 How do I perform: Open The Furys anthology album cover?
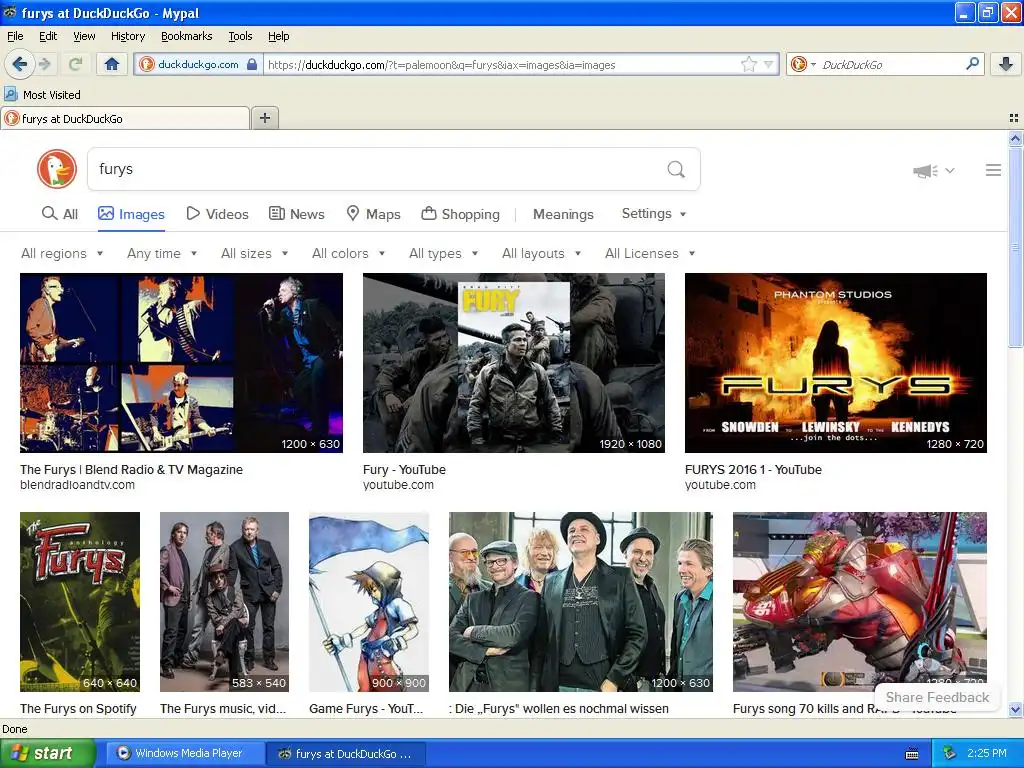click(80, 601)
